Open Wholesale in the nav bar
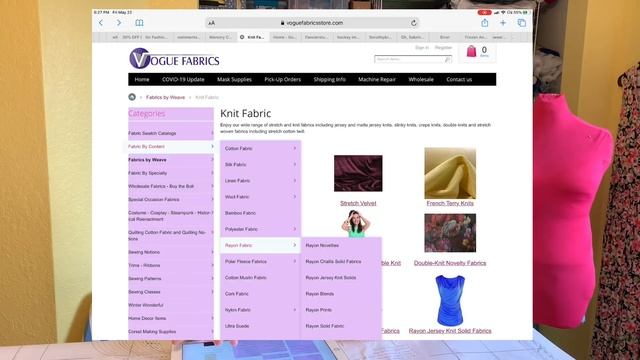This screenshot has height=360, width=640. pos(421,80)
